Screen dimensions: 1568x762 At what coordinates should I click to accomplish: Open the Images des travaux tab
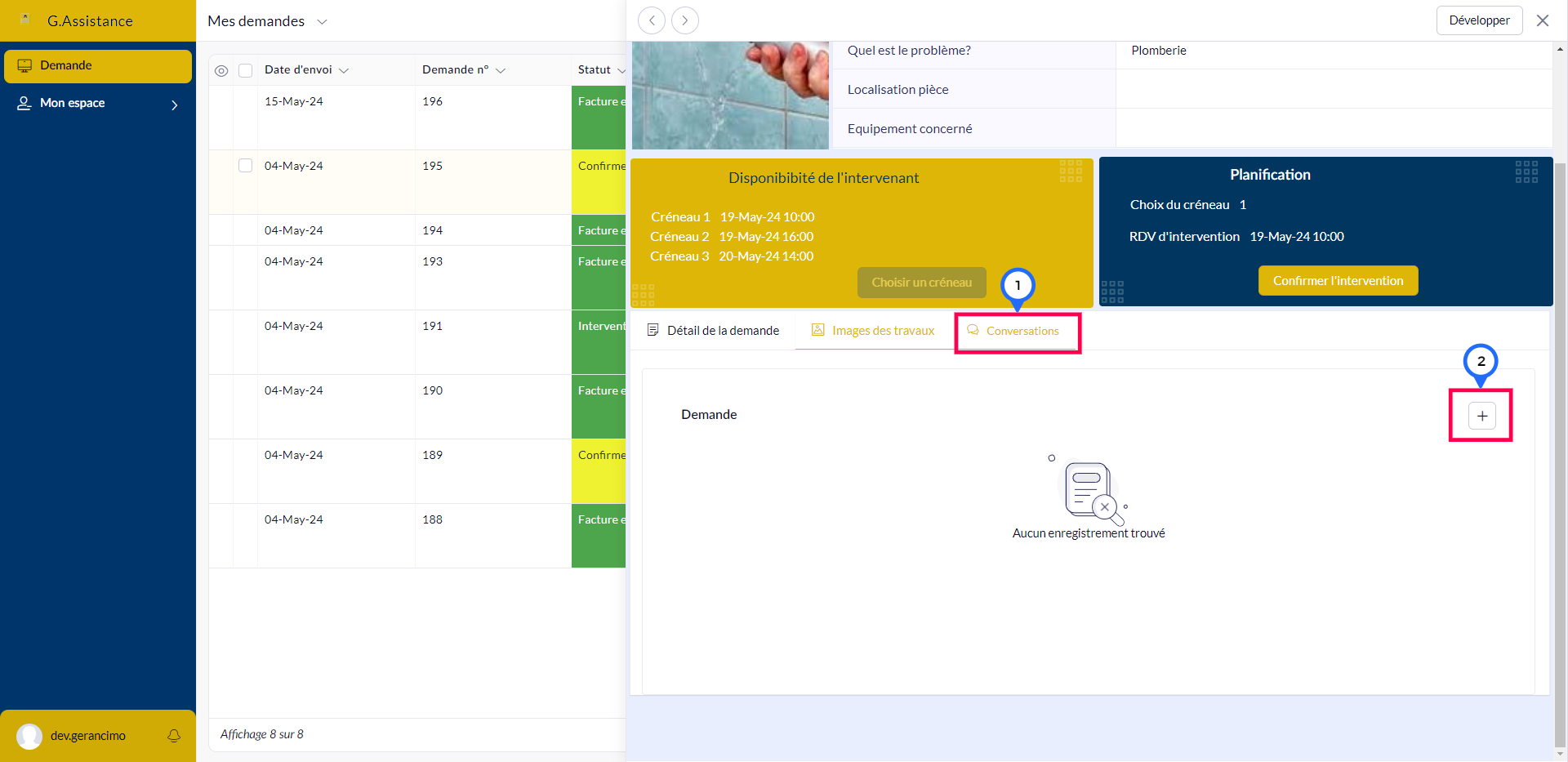click(873, 331)
